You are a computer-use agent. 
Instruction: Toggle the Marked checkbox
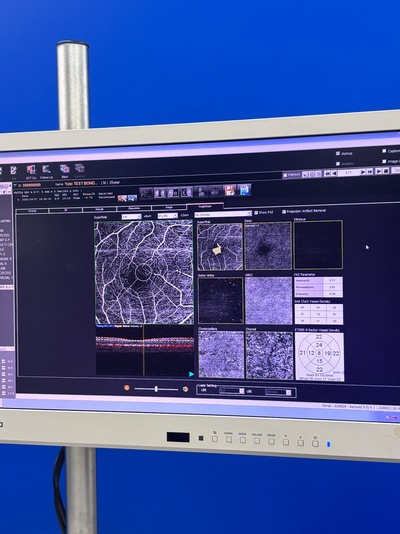point(338,154)
